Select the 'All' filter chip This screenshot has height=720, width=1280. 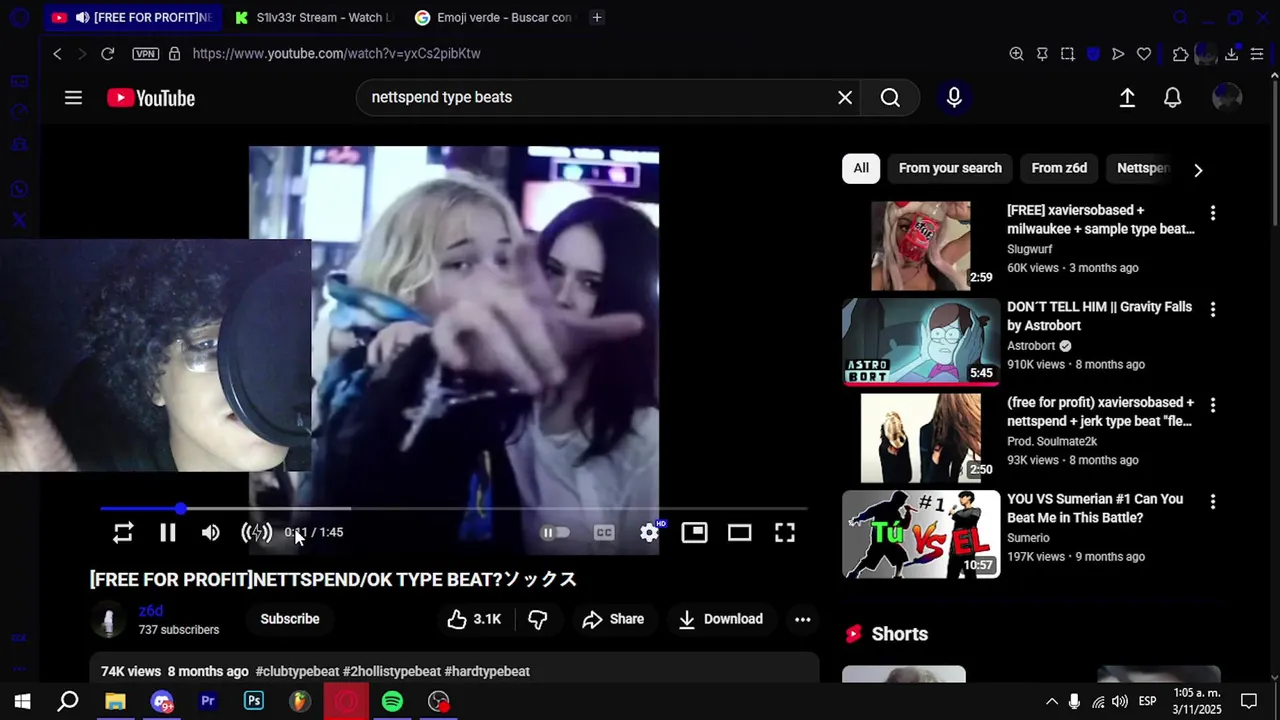tap(861, 168)
